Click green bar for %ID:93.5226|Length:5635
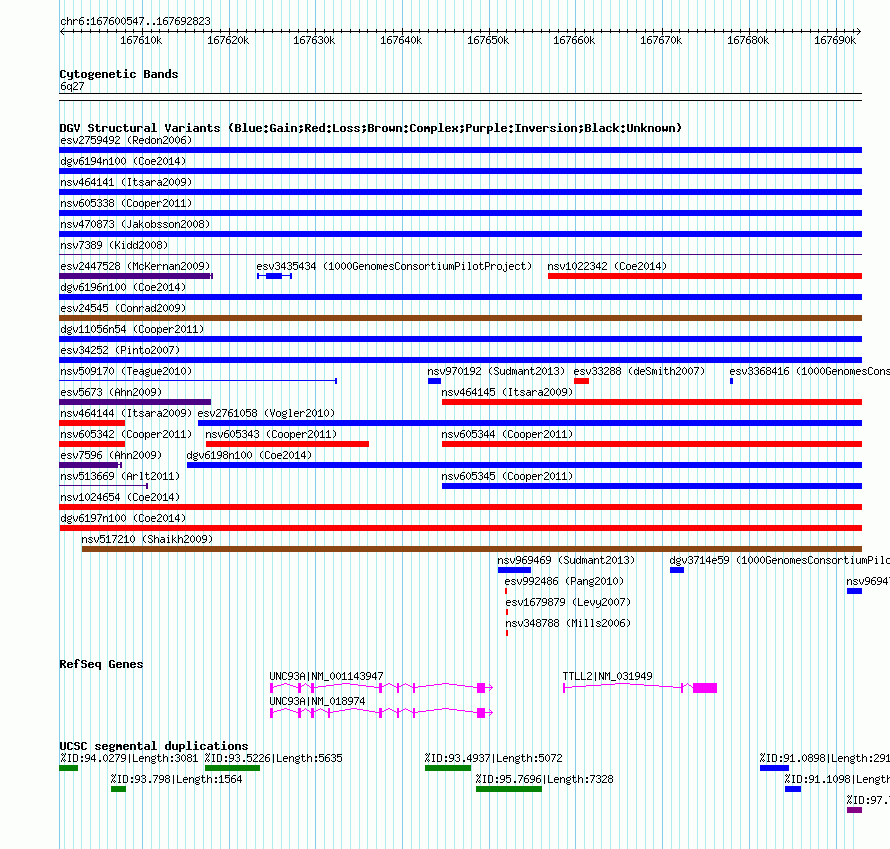 (232, 768)
